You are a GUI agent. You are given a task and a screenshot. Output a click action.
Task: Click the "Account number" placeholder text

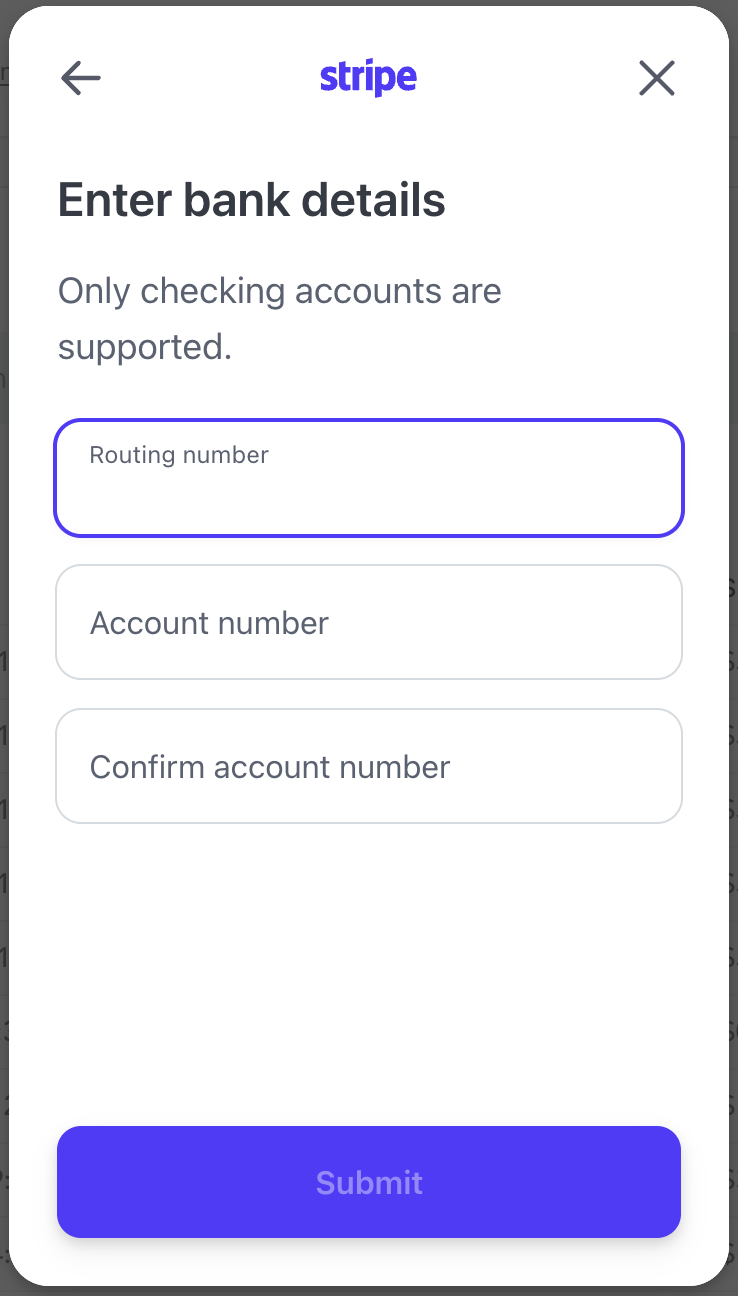click(x=209, y=623)
